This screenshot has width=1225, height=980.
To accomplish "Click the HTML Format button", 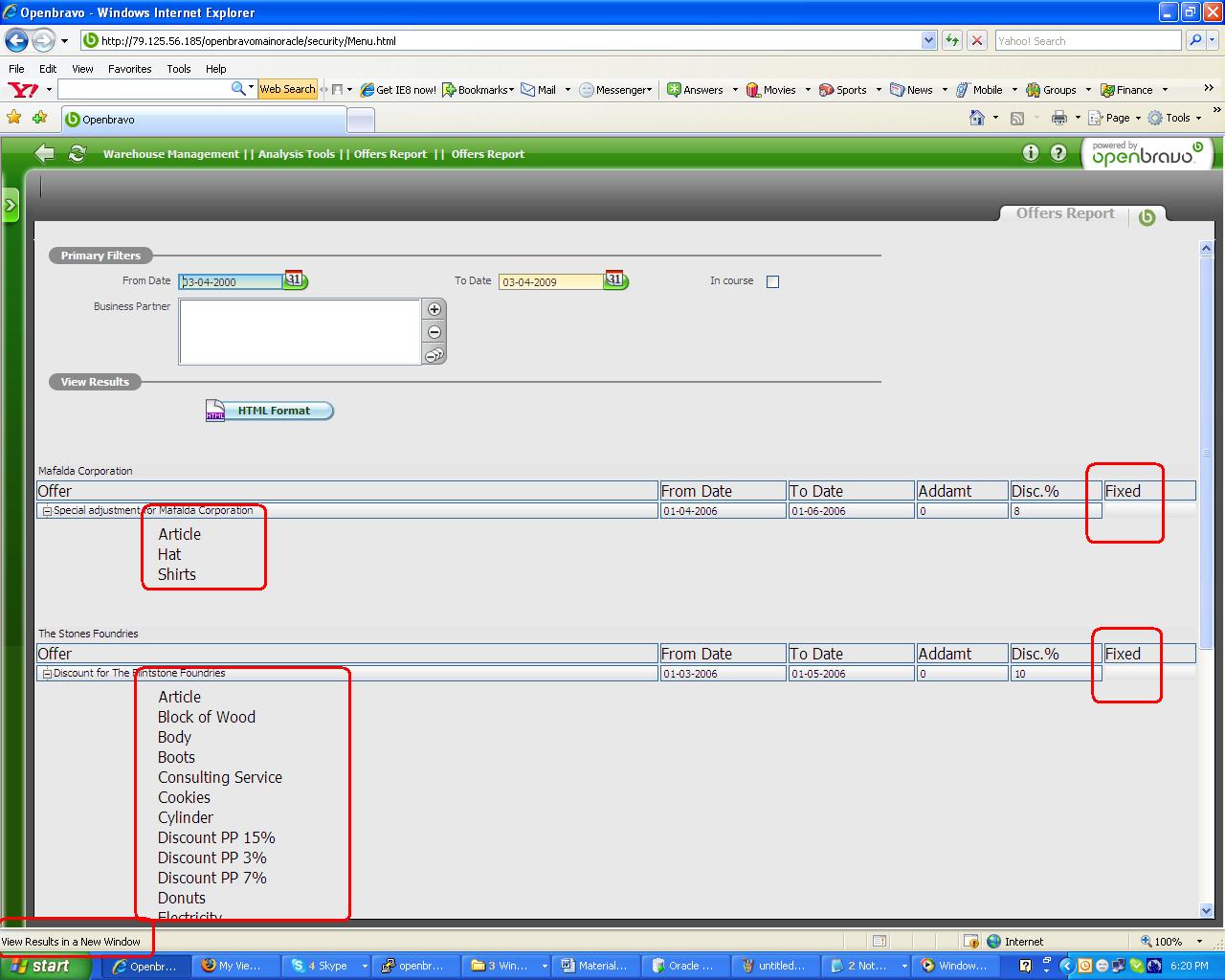I will click(271, 411).
